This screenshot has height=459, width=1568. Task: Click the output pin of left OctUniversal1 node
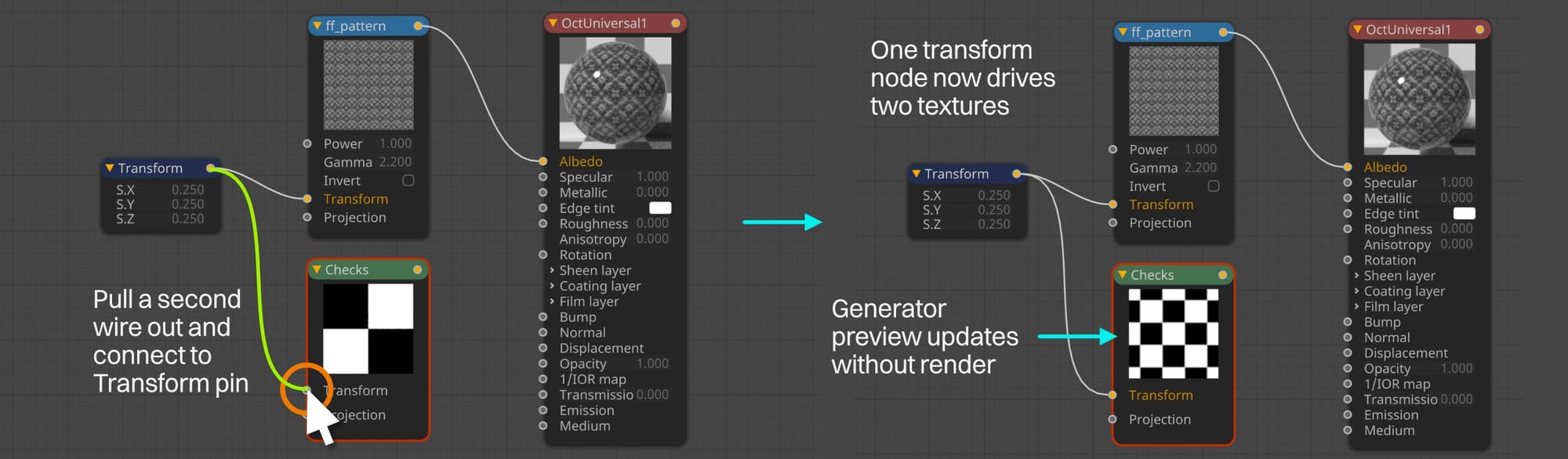[676, 23]
